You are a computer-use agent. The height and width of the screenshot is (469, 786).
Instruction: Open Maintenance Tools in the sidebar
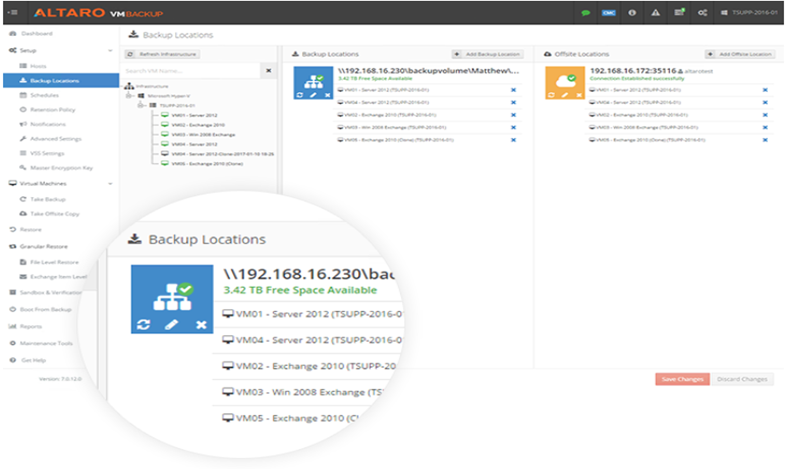point(41,344)
